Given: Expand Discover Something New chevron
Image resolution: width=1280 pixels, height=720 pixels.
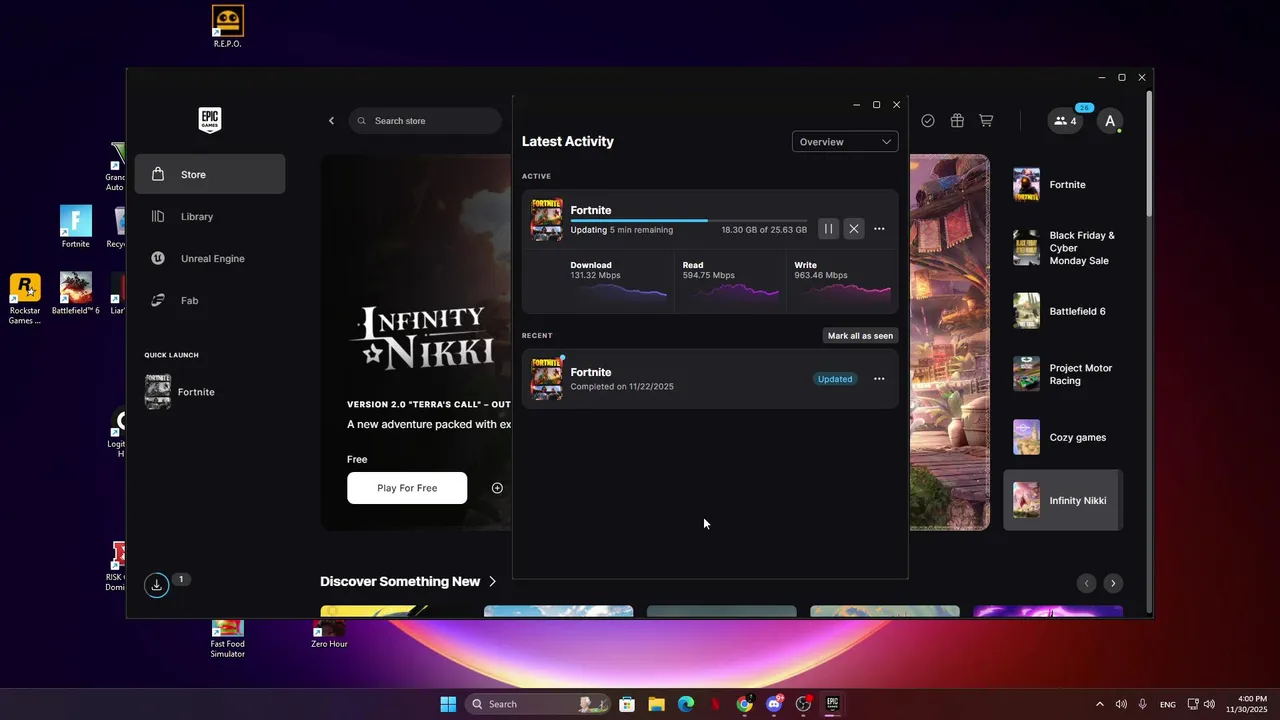Looking at the screenshot, I should [492, 582].
